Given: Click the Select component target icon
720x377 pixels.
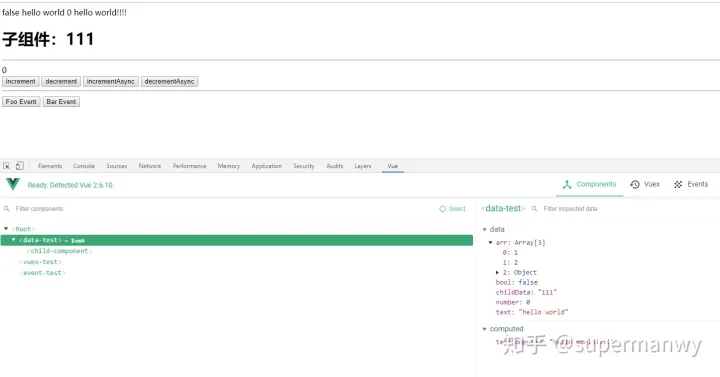Looking at the screenshot, I should (x=443, y=209).
